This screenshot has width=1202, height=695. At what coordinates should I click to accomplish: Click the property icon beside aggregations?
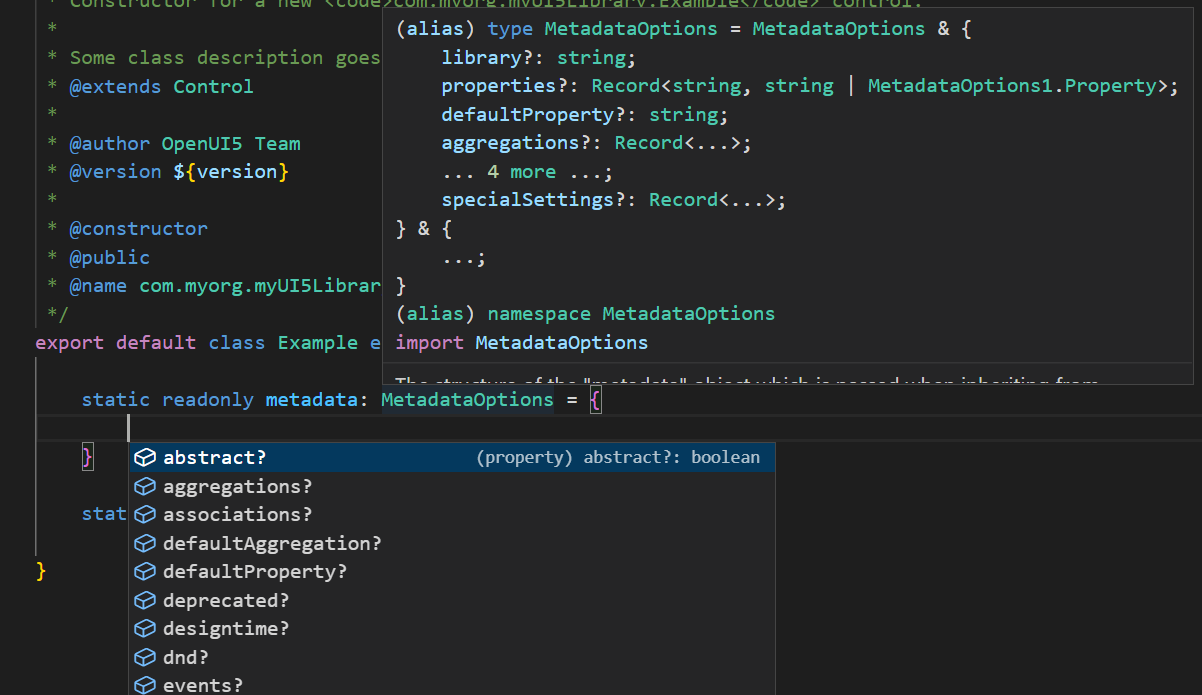pos(146,486)
